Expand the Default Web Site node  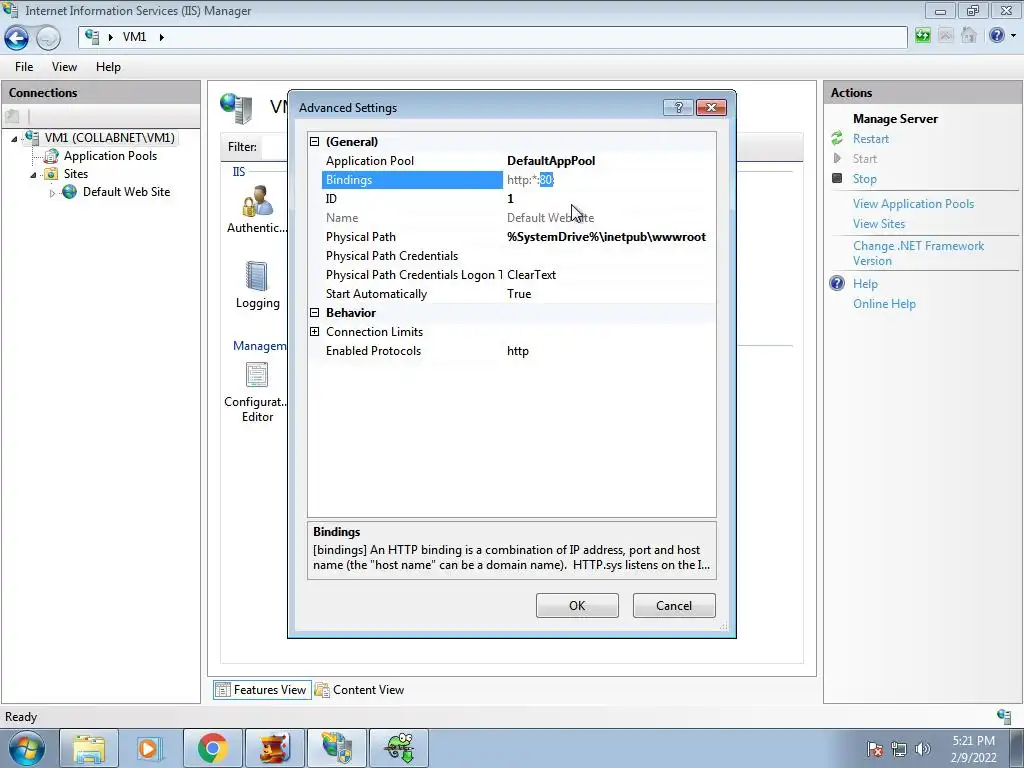[52, 193]
